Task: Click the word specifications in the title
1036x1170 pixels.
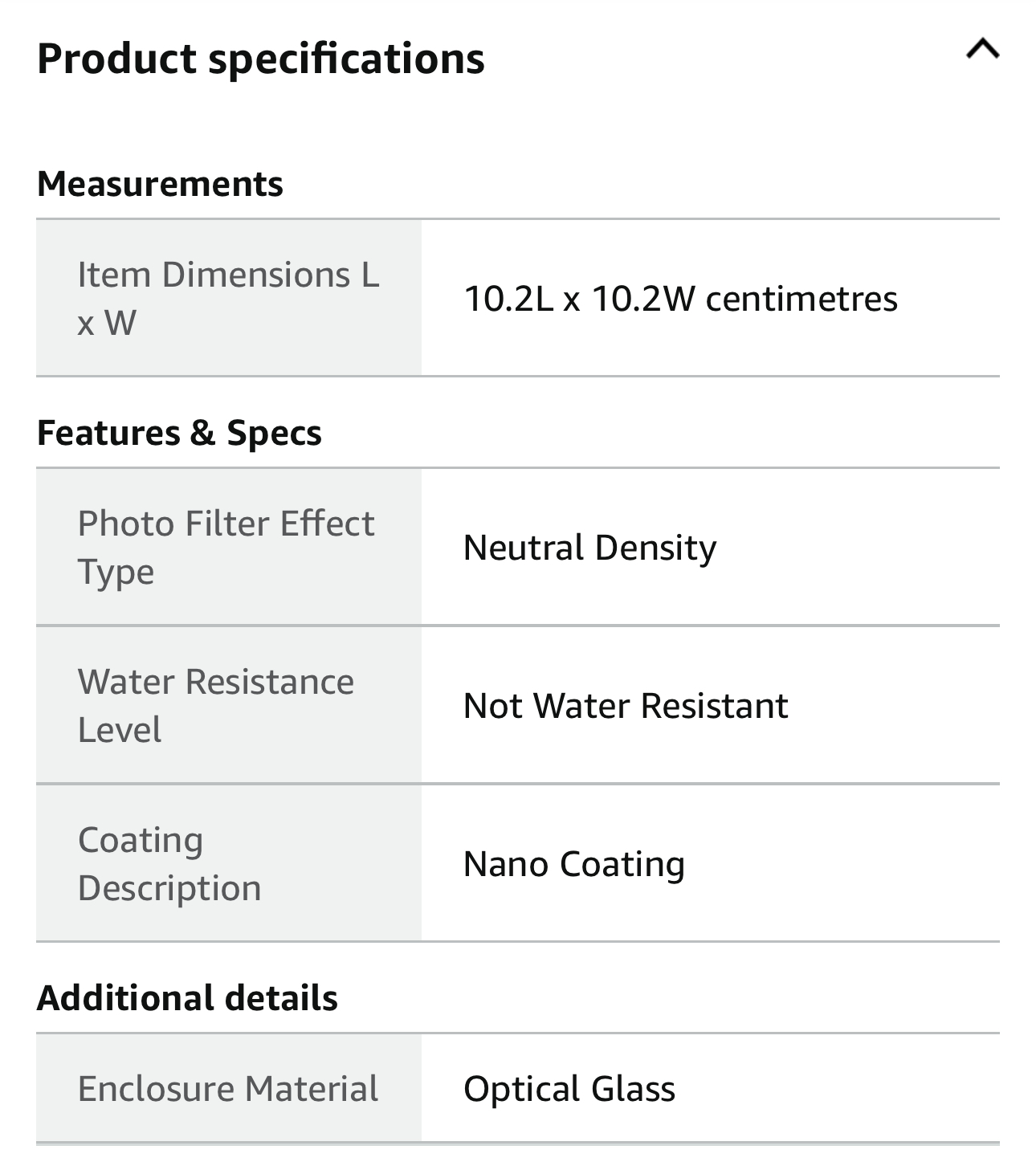Action: click(346, 59)
